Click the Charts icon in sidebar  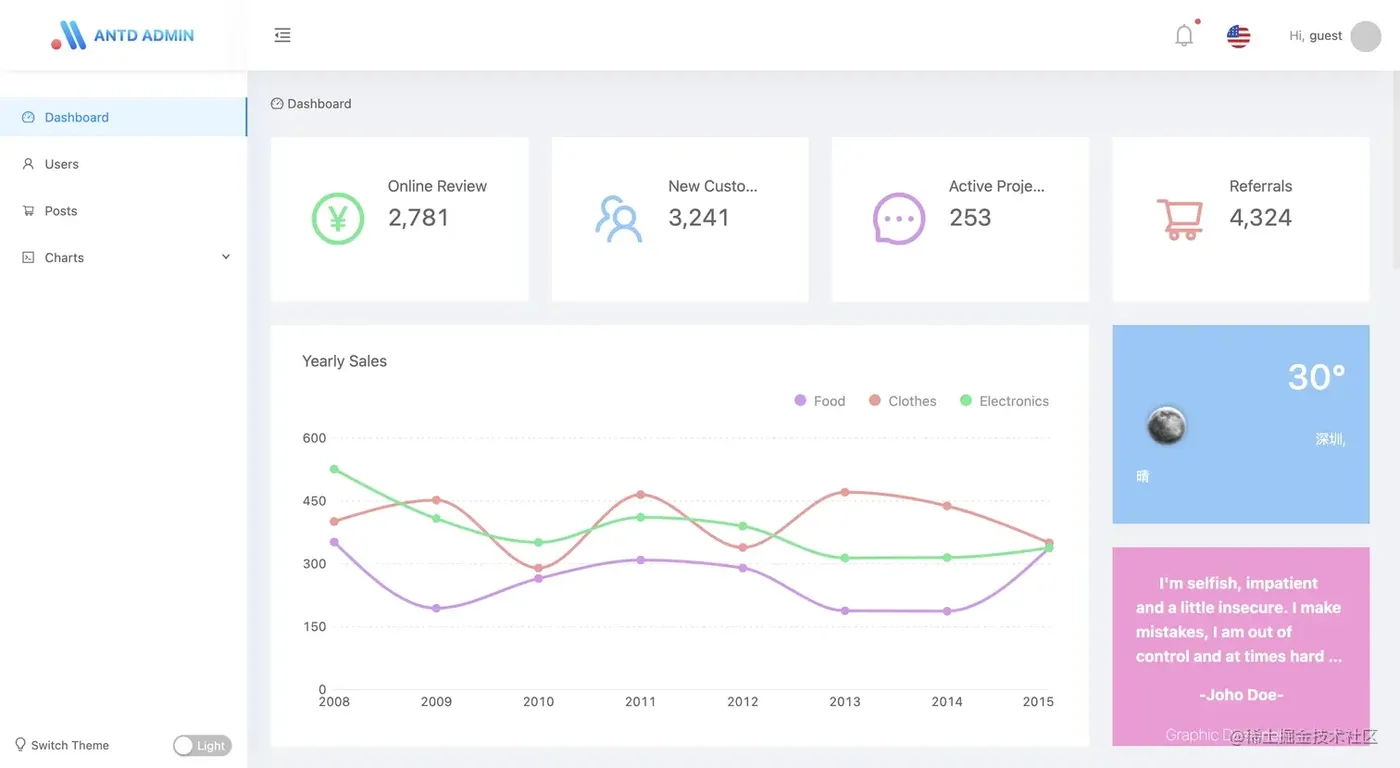(28, 258)
